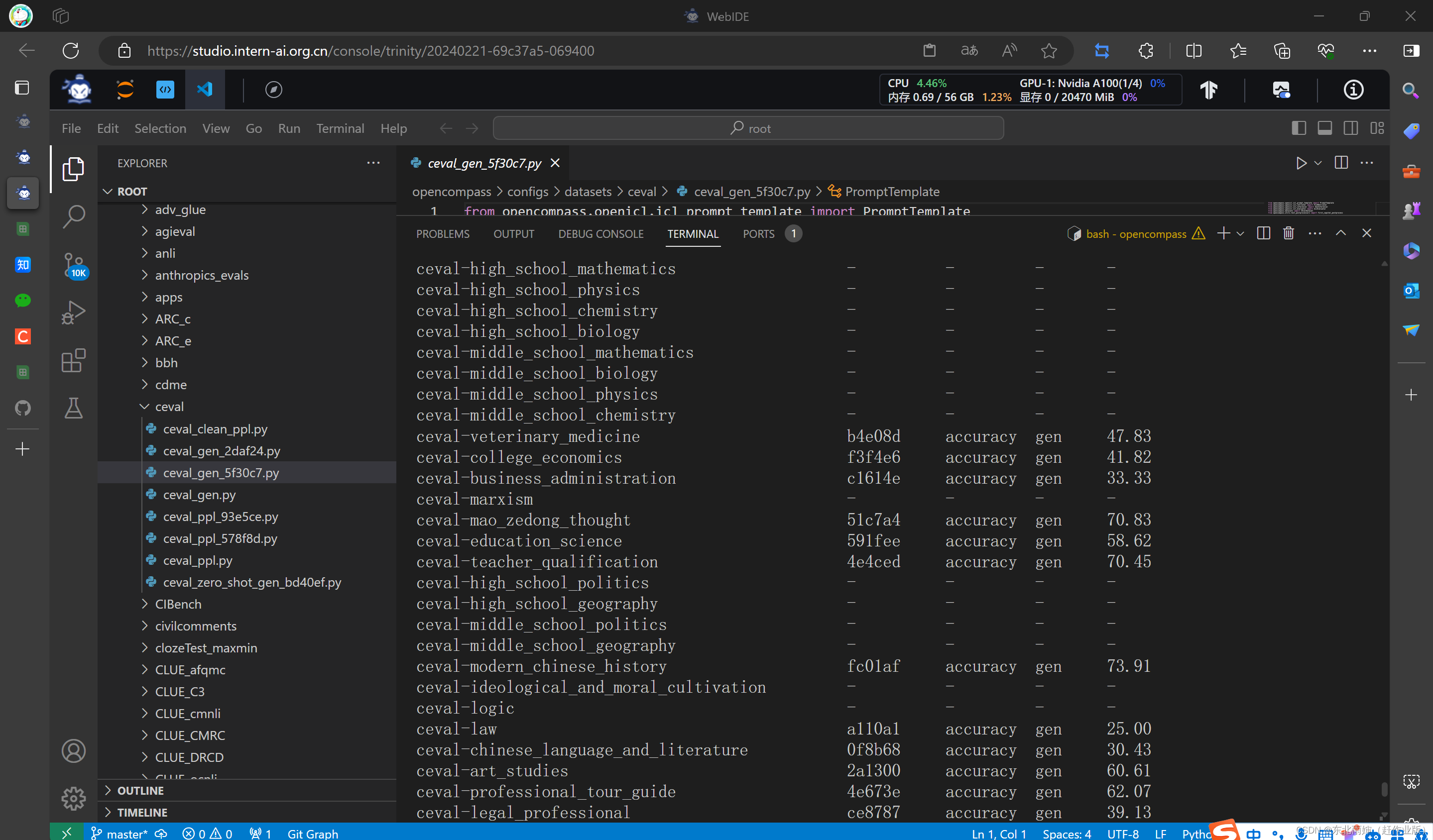Open the Search view in activity bar

tap(73, 216)
